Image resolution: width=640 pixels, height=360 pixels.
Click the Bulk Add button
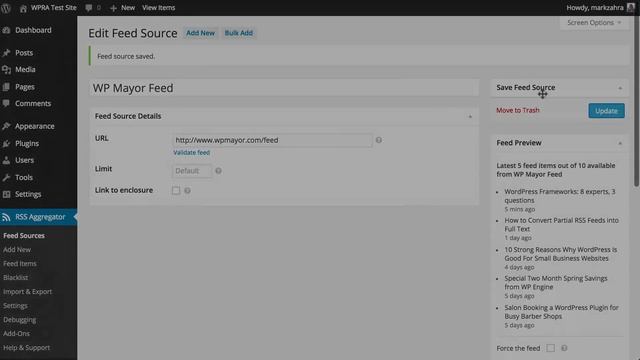tap(239, 33)
